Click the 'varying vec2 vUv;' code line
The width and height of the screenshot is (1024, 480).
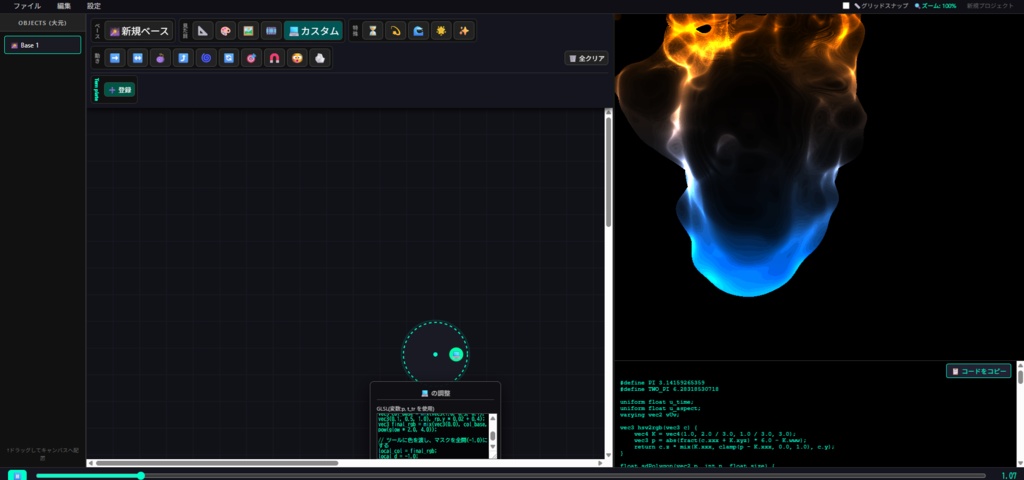pos(650,414)
